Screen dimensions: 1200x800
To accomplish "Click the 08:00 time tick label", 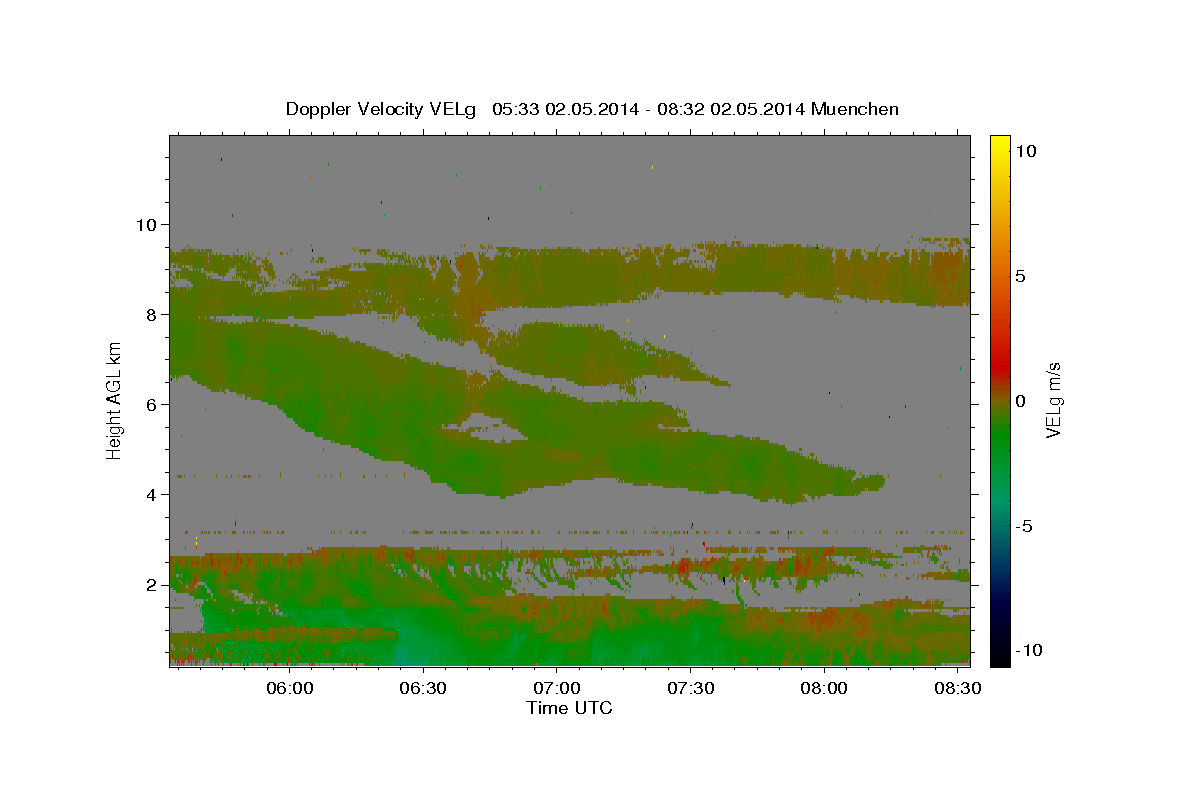I will pos(825,688).
